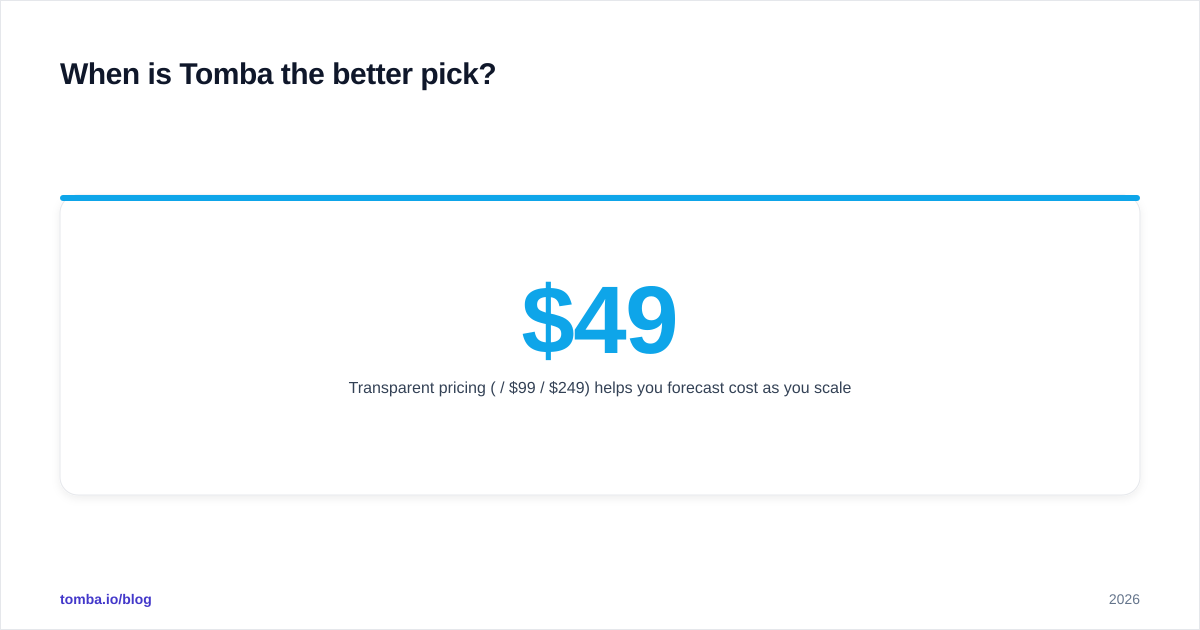
Task: Click the words "Transparent pricing"
Action: (x=417, y=388)
